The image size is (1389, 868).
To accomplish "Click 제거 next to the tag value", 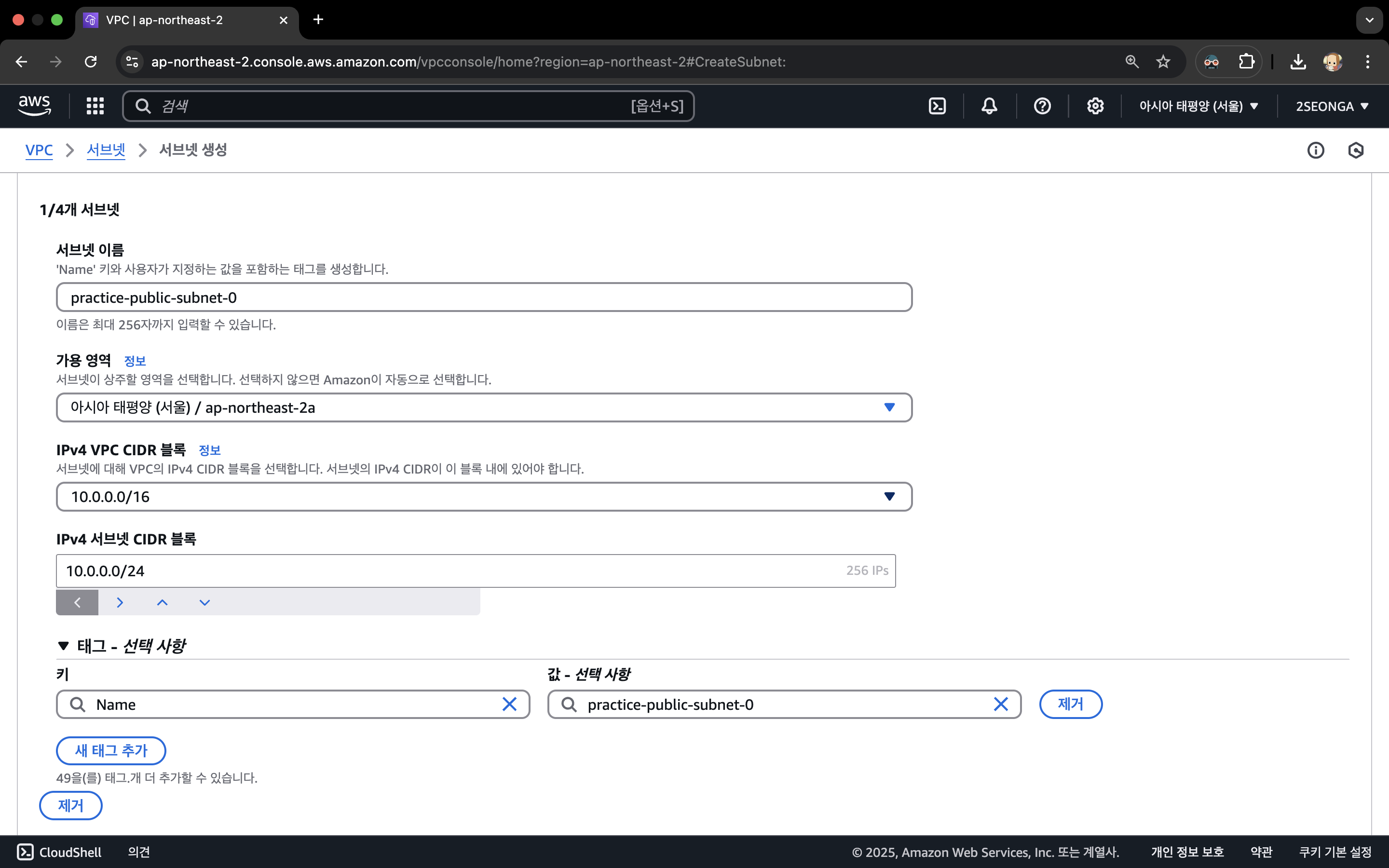I will pyautogui.click(x=1070, y=705).
